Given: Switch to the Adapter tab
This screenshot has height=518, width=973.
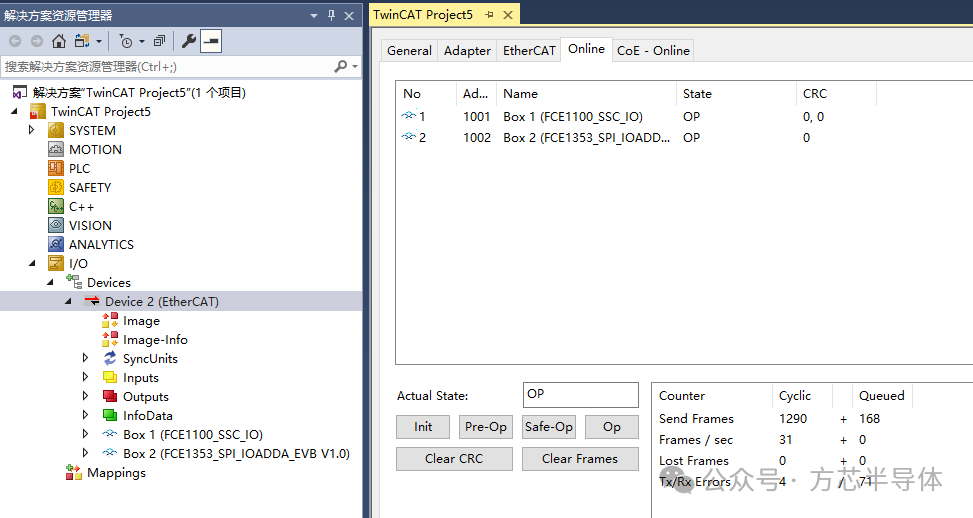Looking at the screenshot, I should pos(467,50).
